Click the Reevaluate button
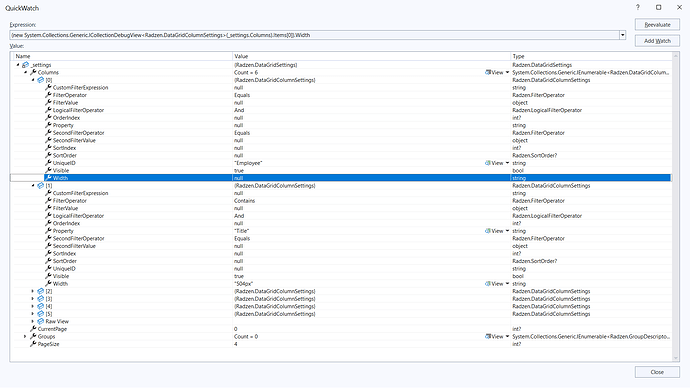690x388 pixels. (x=657, y=25)
